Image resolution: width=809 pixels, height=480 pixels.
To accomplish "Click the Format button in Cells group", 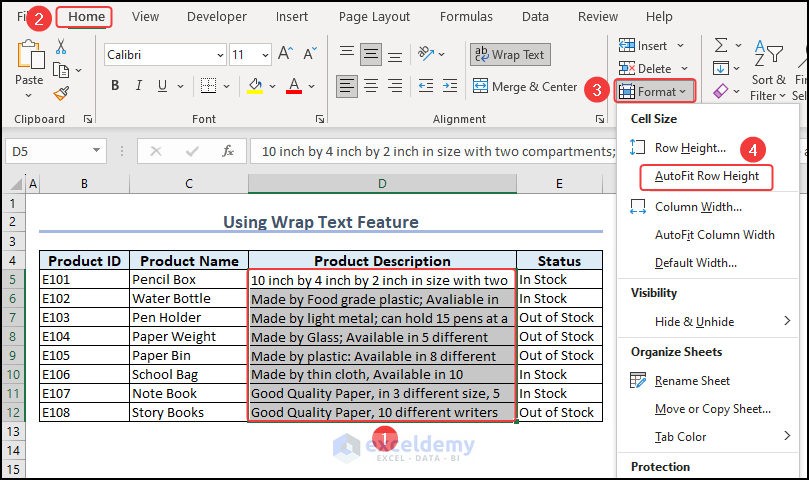I will 654,91.
